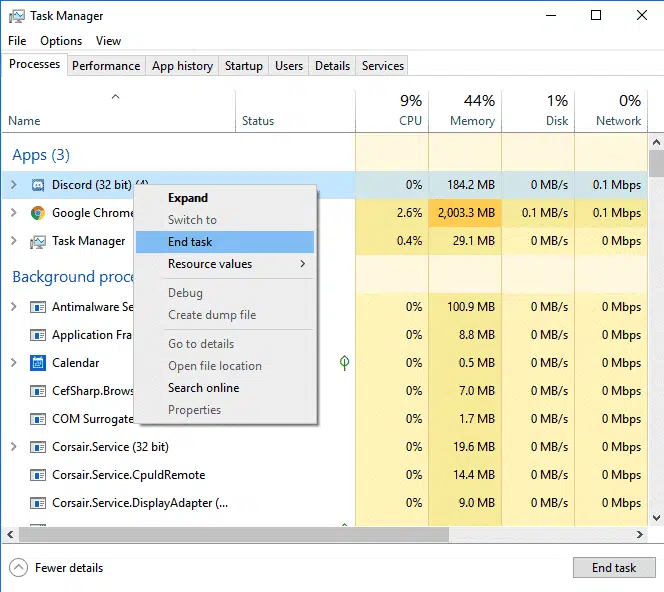Click the Corsair.Service (32 bit) icon

coord(38,447)
